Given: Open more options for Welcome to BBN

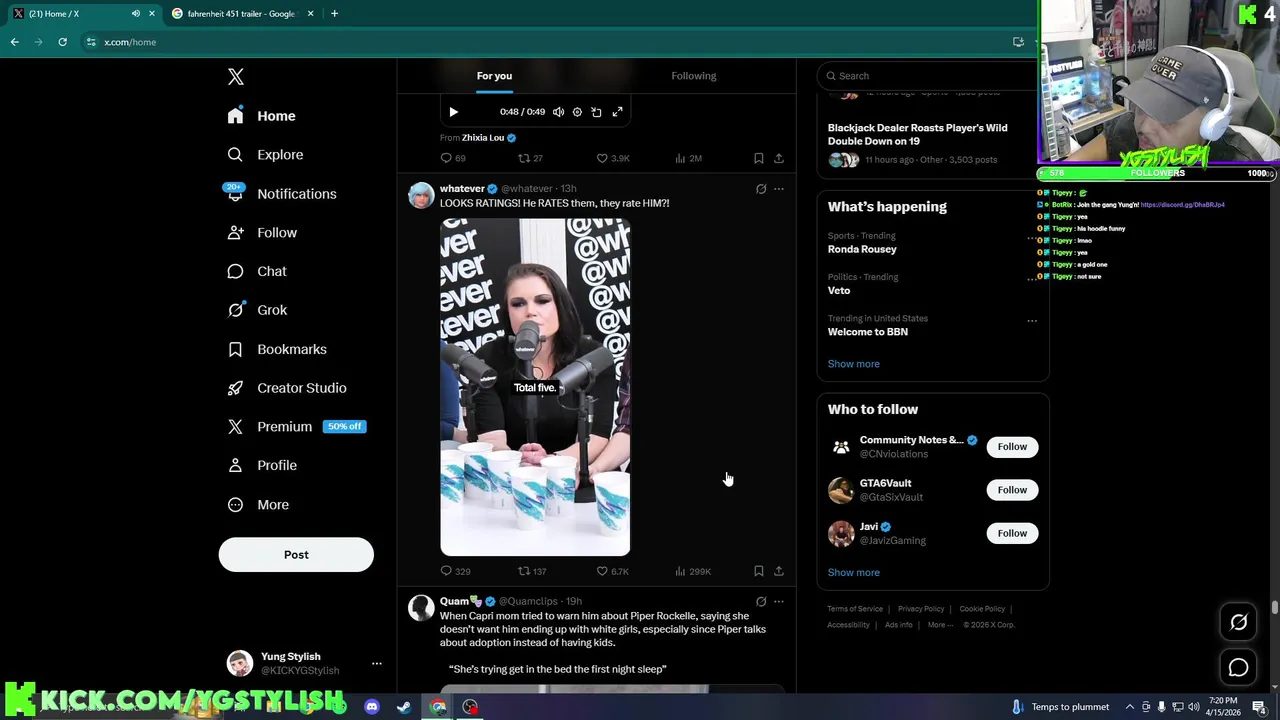Looking at the screenshot, I should pos(1031,321).
